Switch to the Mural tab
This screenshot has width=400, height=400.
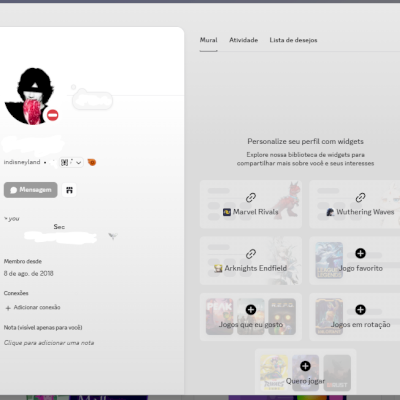point(208,40)
